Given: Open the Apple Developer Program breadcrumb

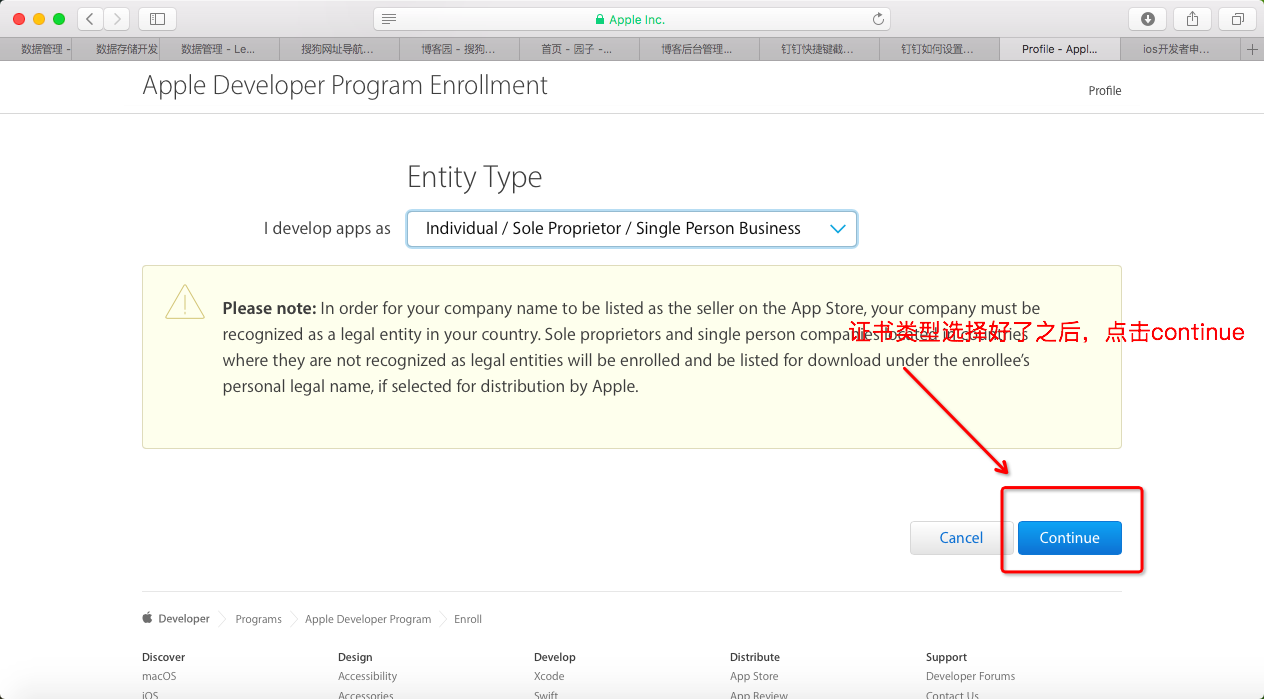Looking at the screenshot, I should [368, 619].
